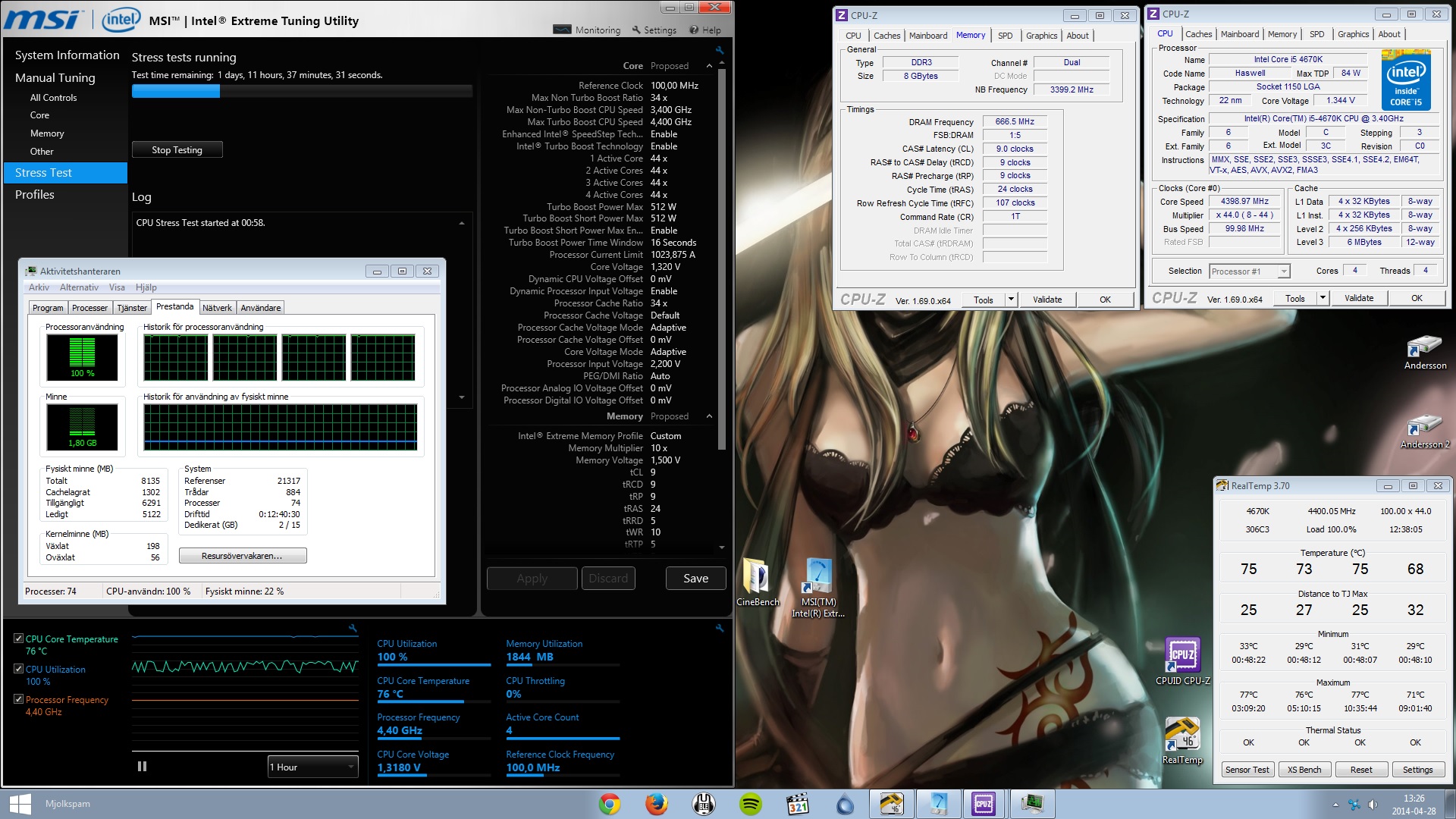Click the wrench icon above CPU Utilization tiles

click(x=719, y=629)
